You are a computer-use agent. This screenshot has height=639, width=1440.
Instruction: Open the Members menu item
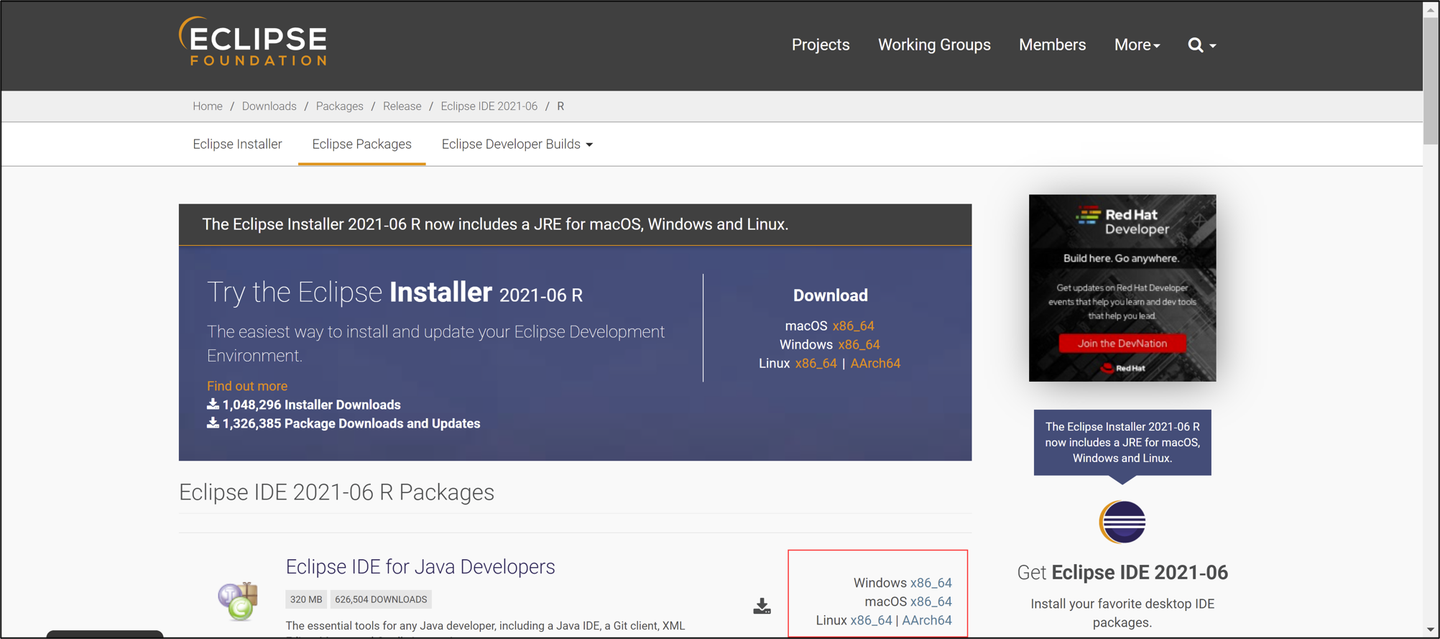tap(1052, 45)
